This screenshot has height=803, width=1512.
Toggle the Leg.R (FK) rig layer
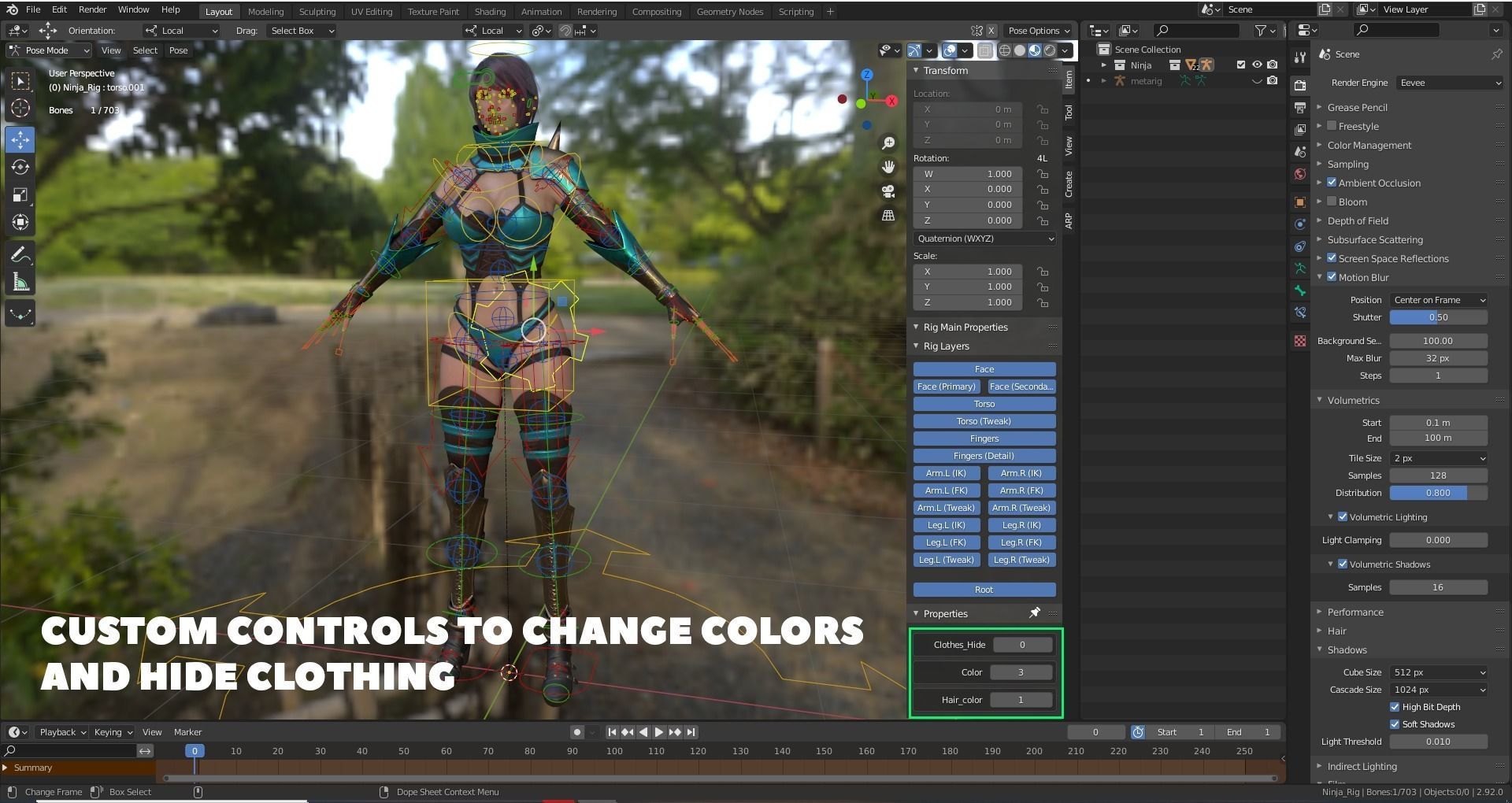click(1021, 542)
